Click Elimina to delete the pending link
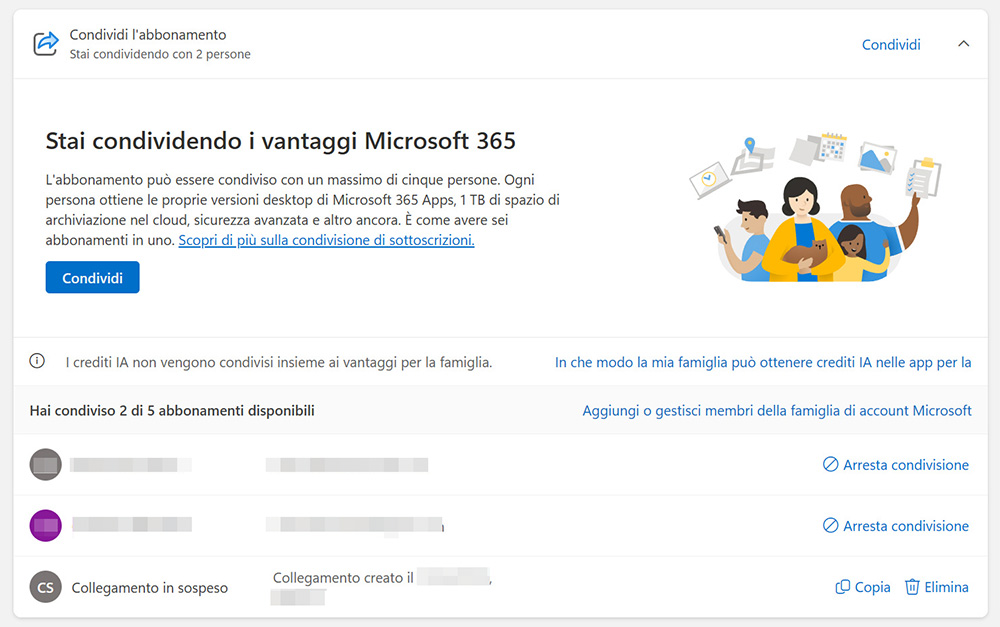Image resolution: width=1000 pixels, height=627 pixels. (x=945, y=587)
